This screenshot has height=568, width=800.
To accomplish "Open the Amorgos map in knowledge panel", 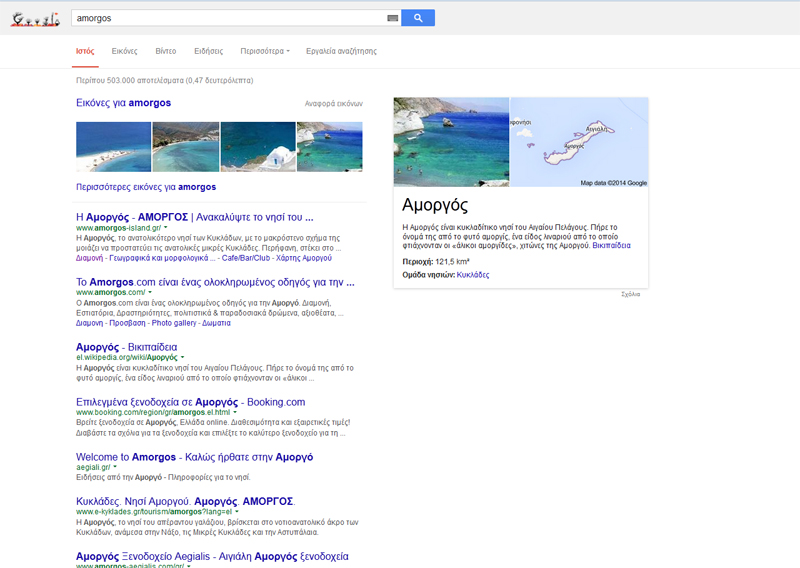I will click(x=579, y=142).
